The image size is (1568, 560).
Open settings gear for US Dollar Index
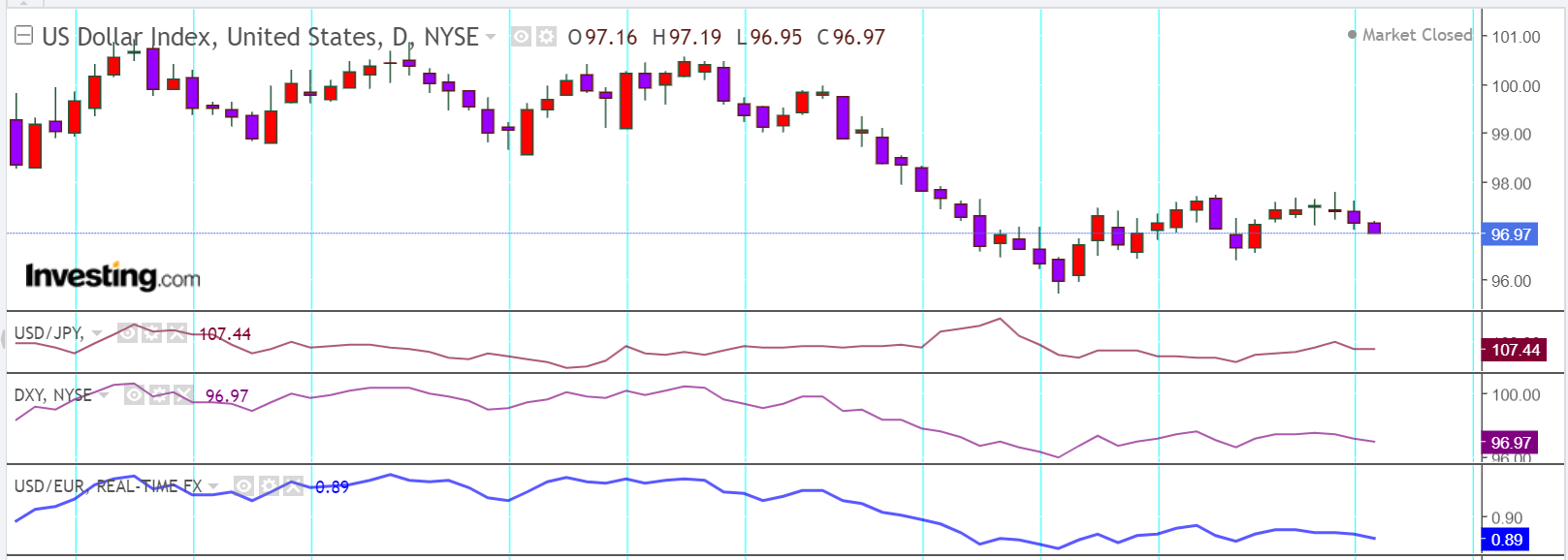pyautogui.click(x=547, y=37)
